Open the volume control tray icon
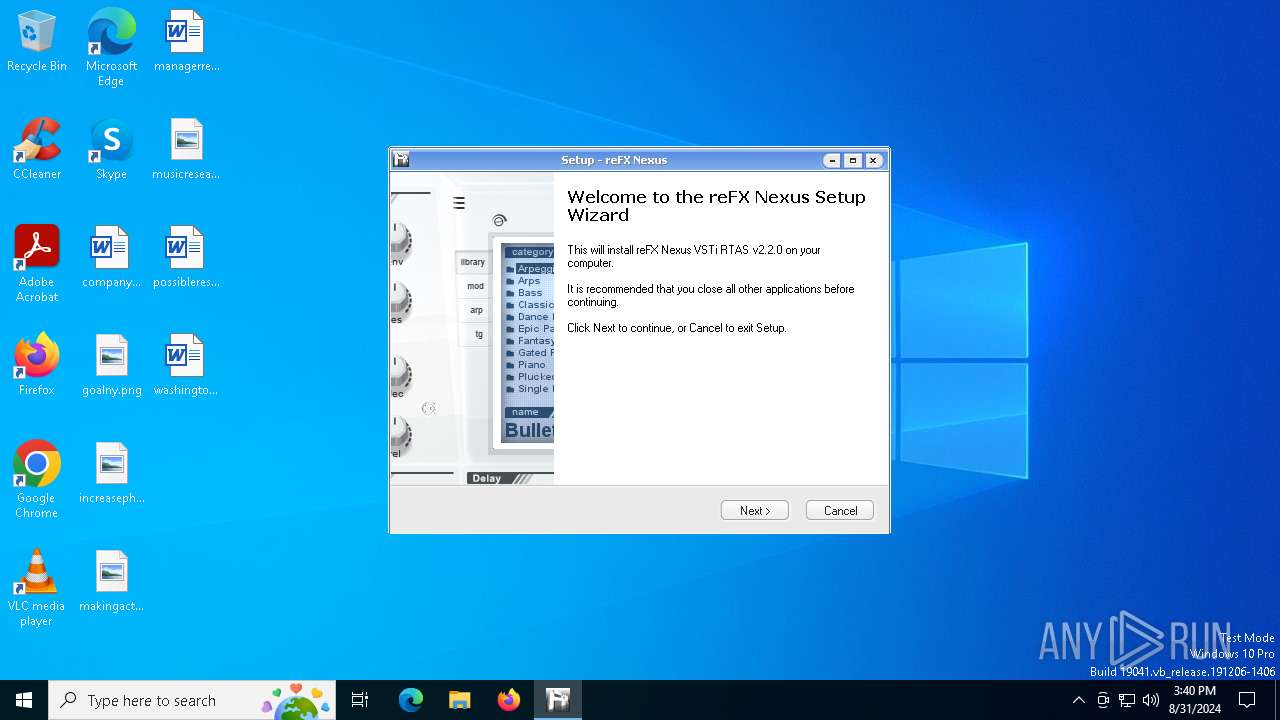This screenshot has height=720, width=1280. tap(1151, 700)
